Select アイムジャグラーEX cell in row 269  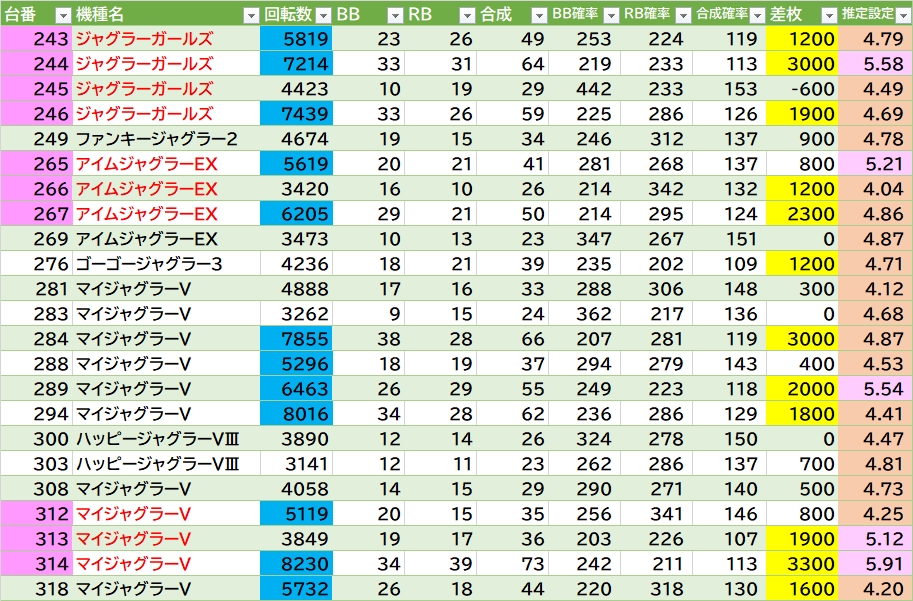point(166,239)
